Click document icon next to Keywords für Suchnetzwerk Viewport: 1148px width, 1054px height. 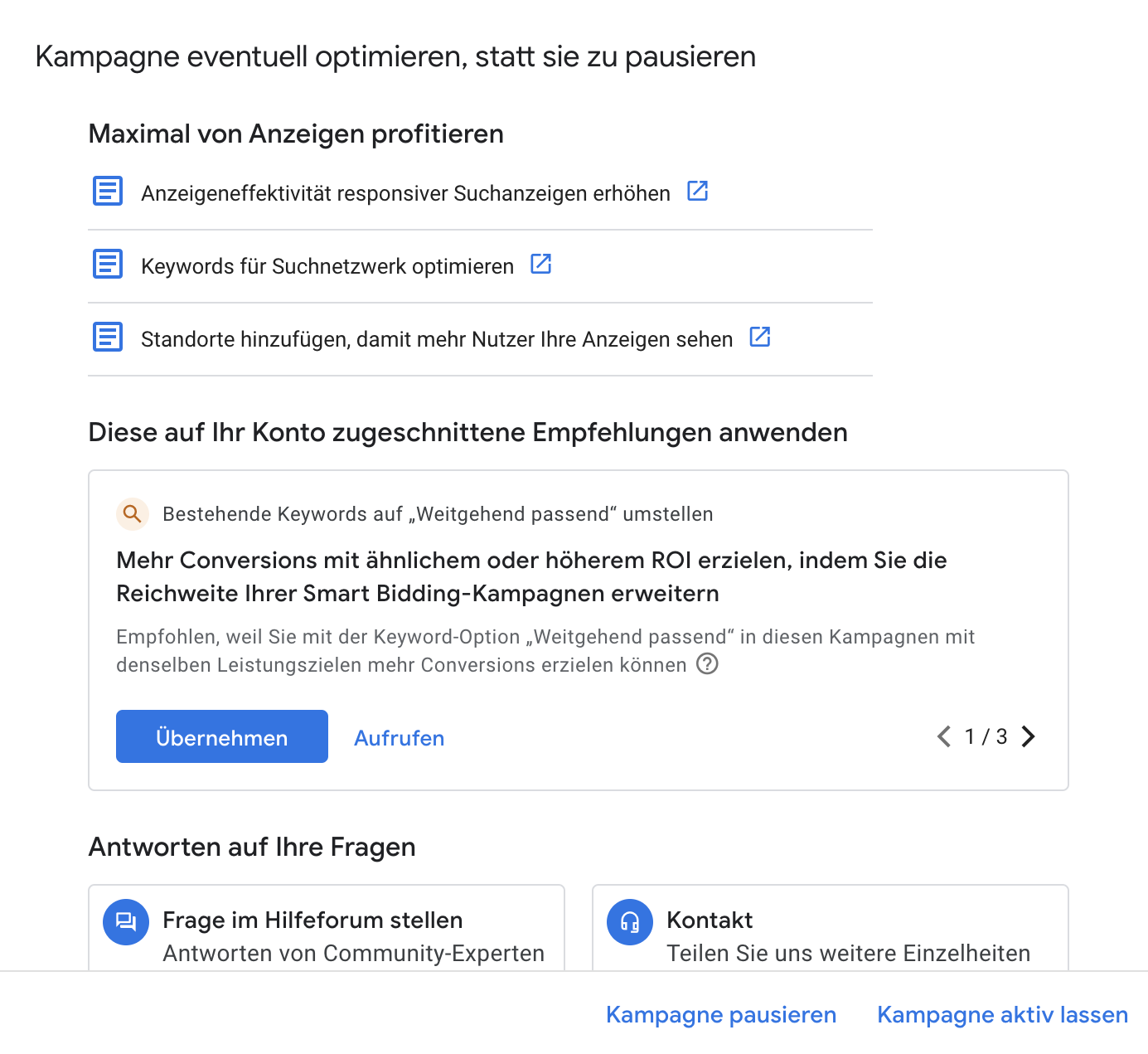tap(108, 264)
